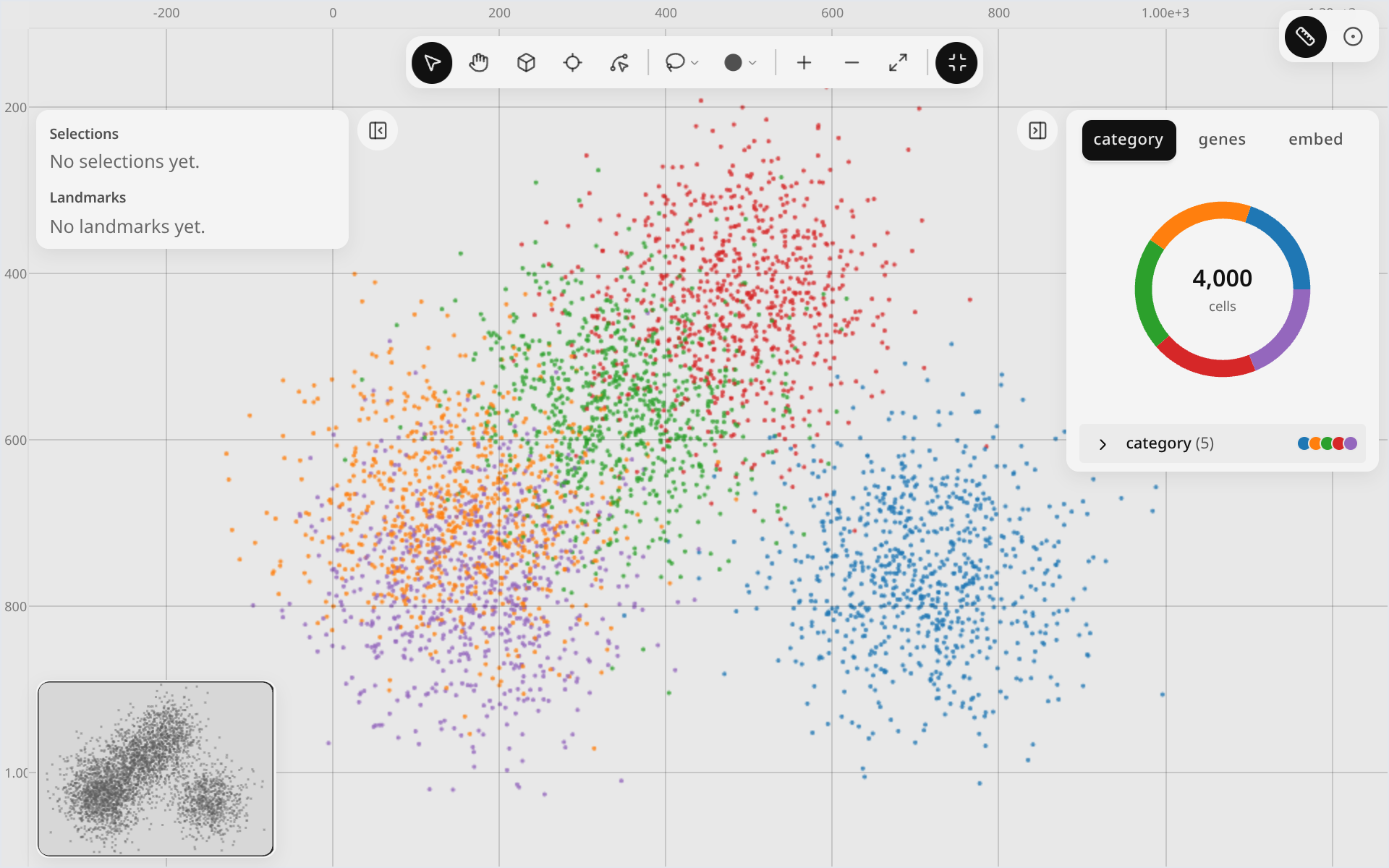Open the genes tab
The height and width of the screenshot is (868, 1389).
1222,140
